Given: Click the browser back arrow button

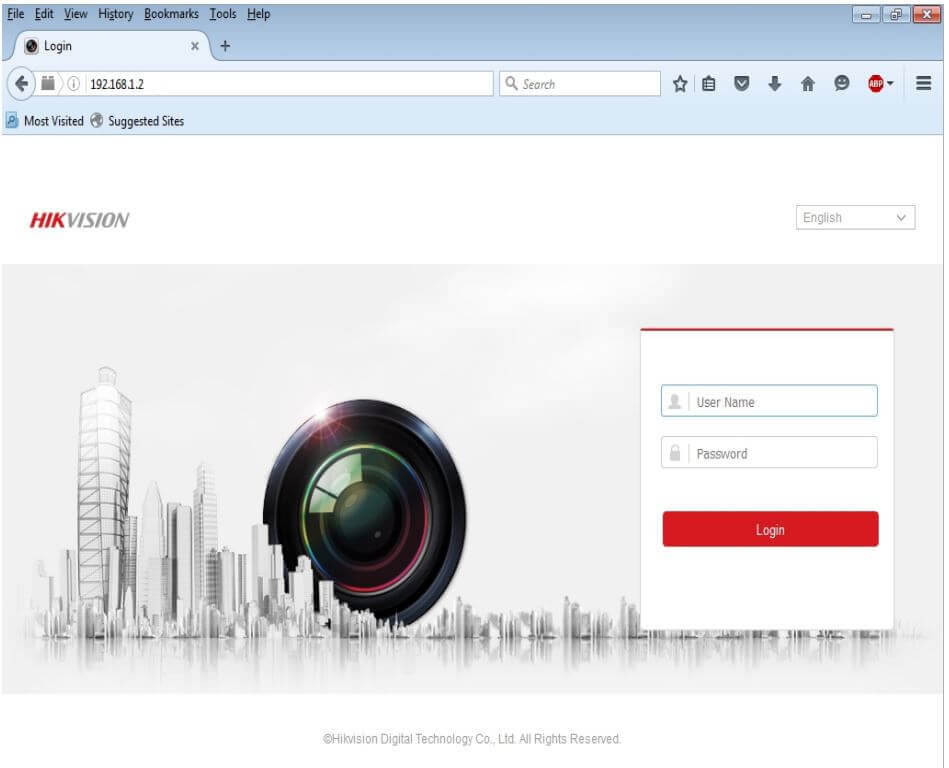Looking at the screenshot, I should pyautogui.click(x=22, y=84).
